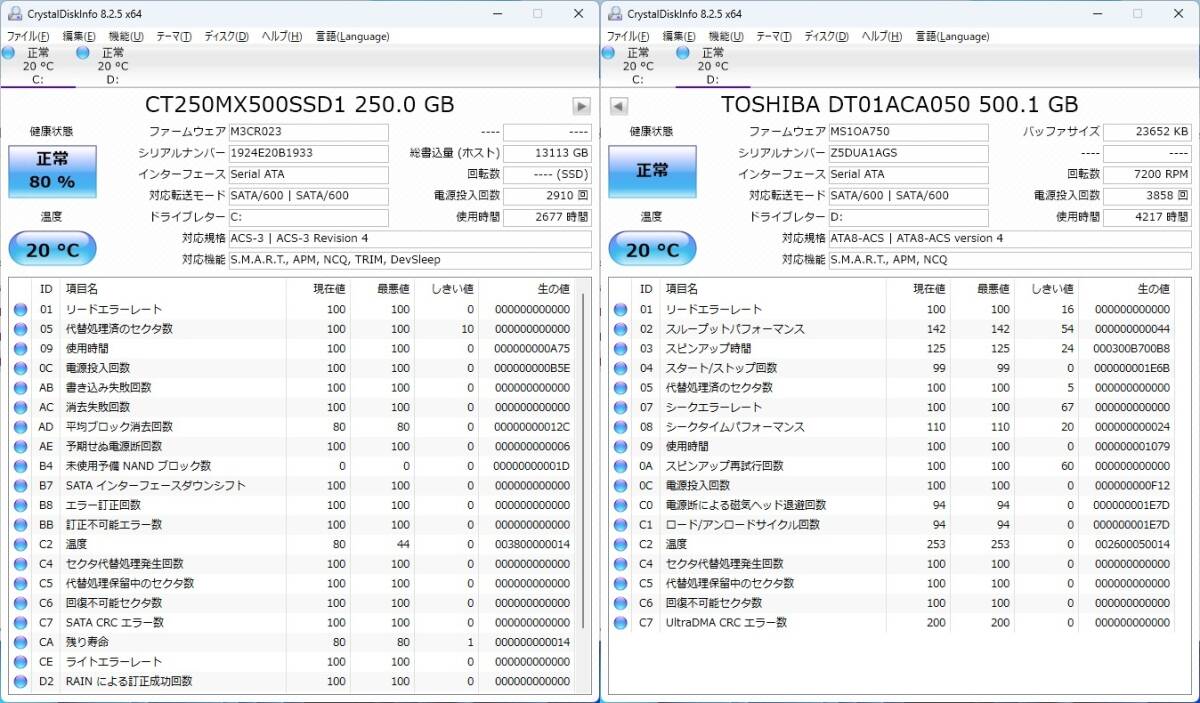Click the firmware field showing MS1OA750
This screenshot has height=703, width=1200.
pos(908,132)
